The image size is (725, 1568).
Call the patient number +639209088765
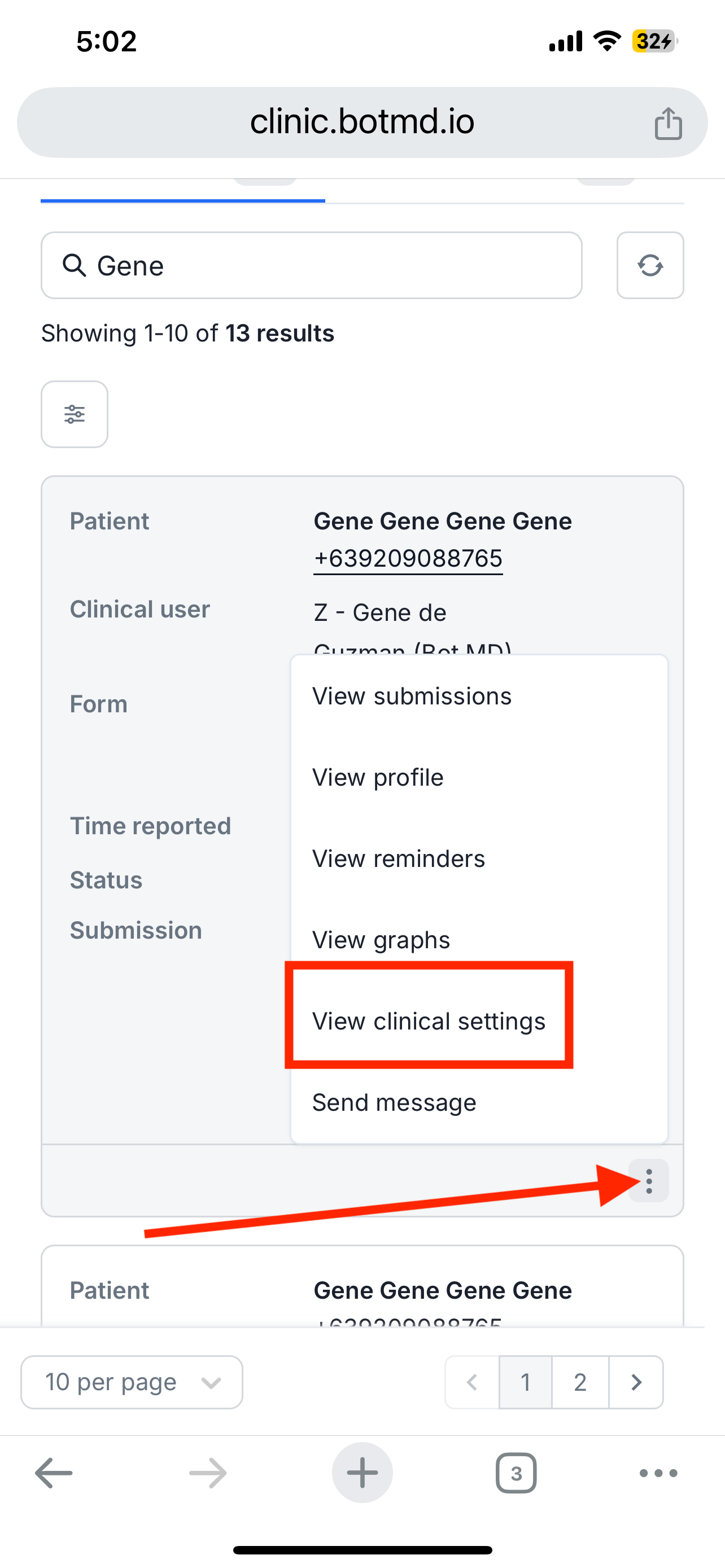click(408, 557)
